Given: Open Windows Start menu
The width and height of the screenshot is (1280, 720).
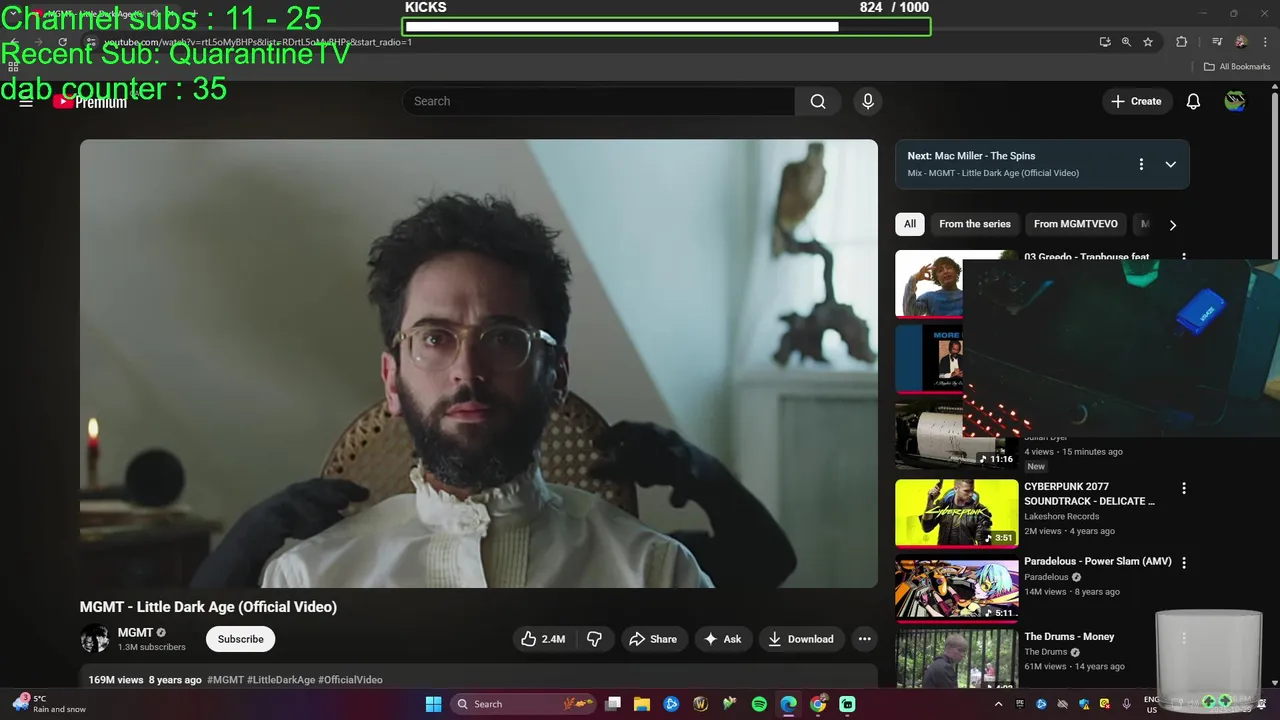Looking at the screenshot, I should [433, 704].
